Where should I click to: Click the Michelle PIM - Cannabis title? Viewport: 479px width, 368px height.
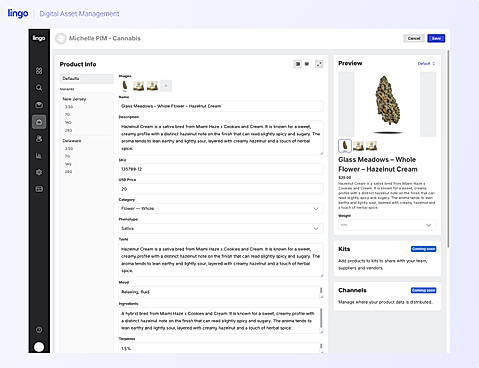(105, 38)
